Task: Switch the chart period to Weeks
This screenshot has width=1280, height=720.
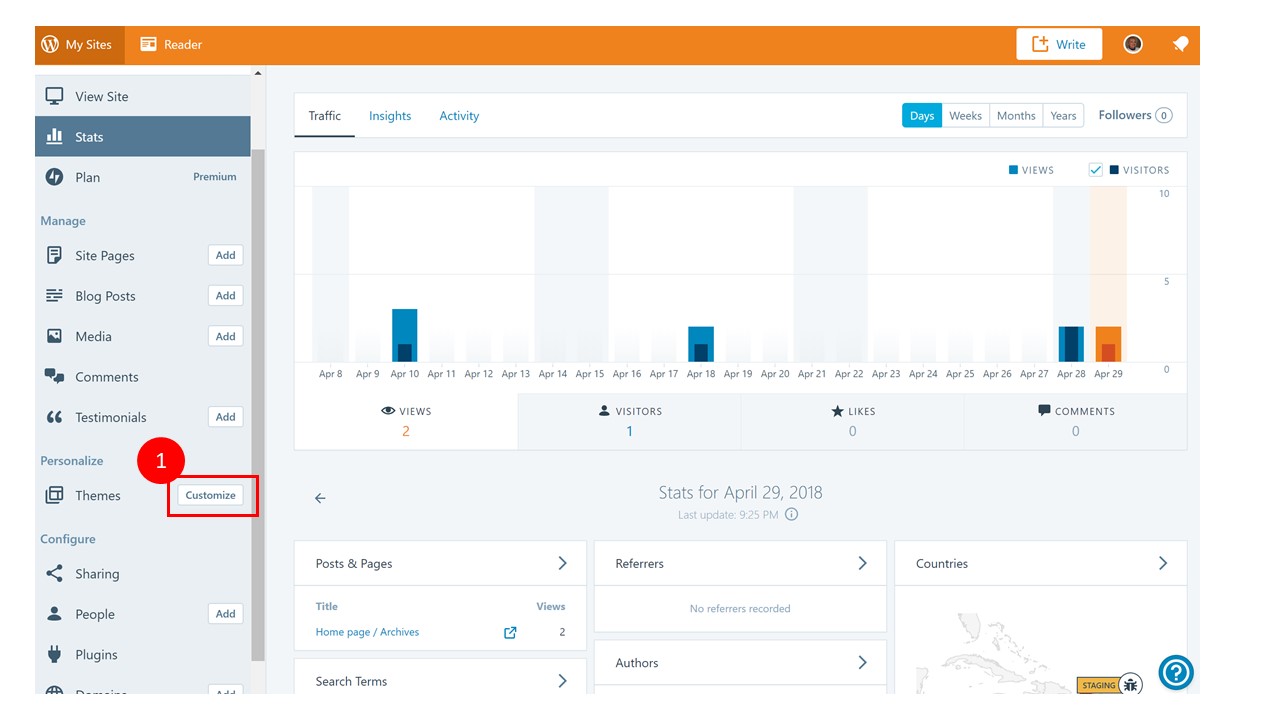Action: point(965,116)
